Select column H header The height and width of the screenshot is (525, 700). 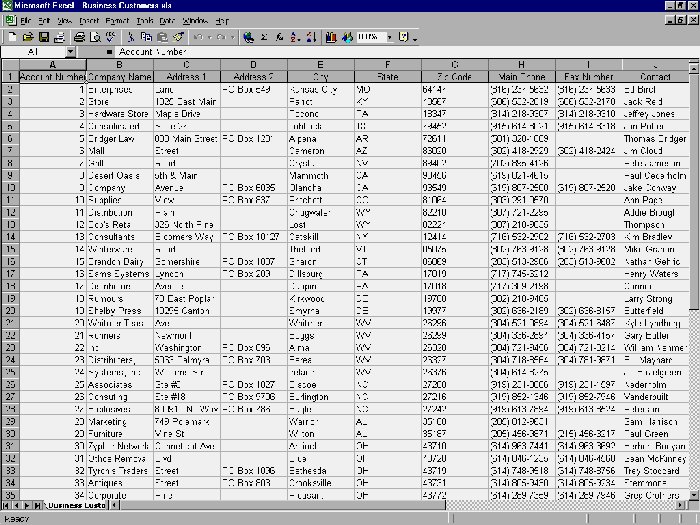pyautogui.click(x=521, y=65)
